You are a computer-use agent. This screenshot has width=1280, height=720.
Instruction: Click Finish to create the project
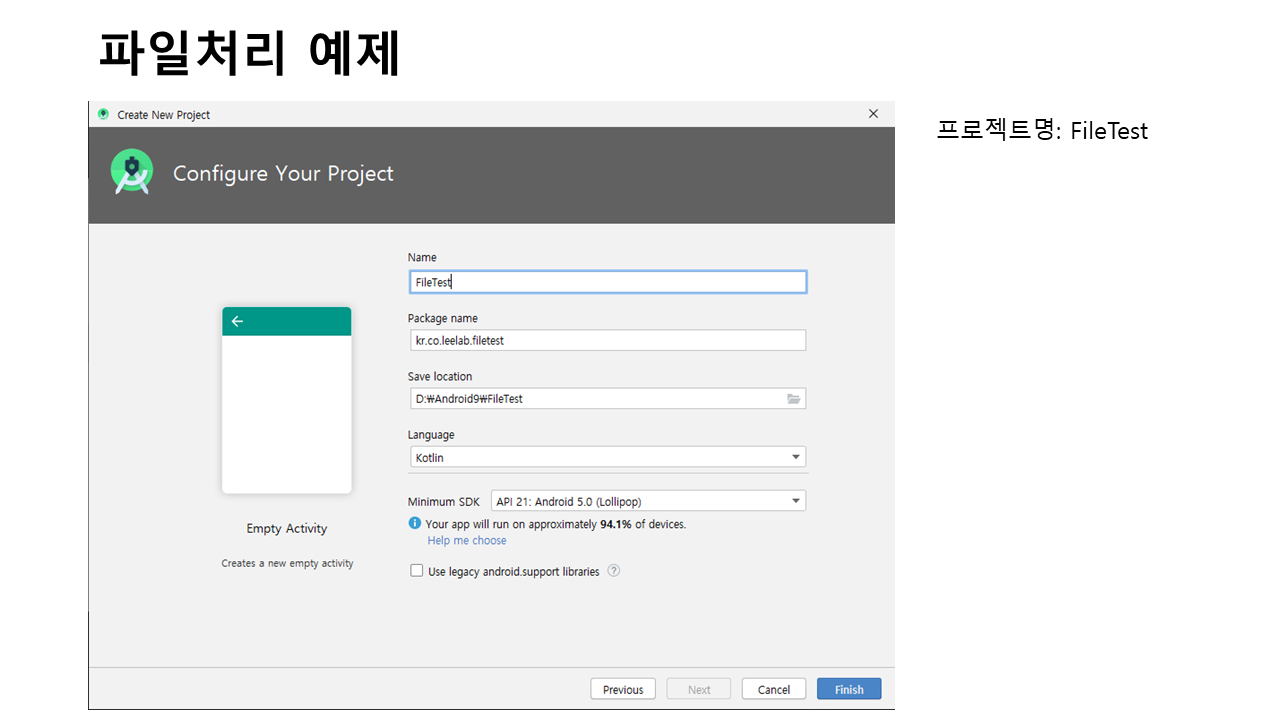[x=849, y=689]
